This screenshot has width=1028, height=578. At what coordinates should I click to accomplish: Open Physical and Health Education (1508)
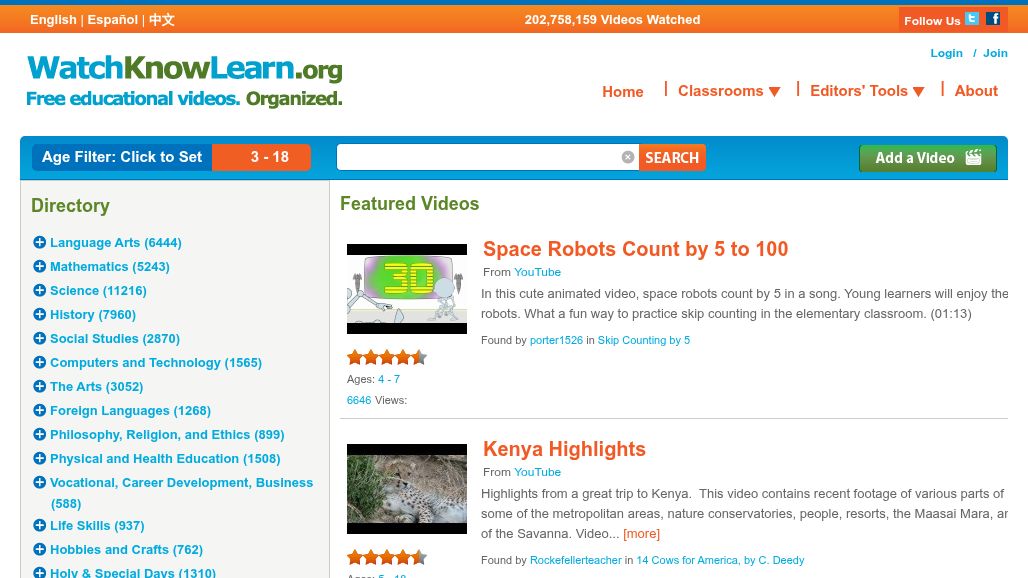(165, 459)
